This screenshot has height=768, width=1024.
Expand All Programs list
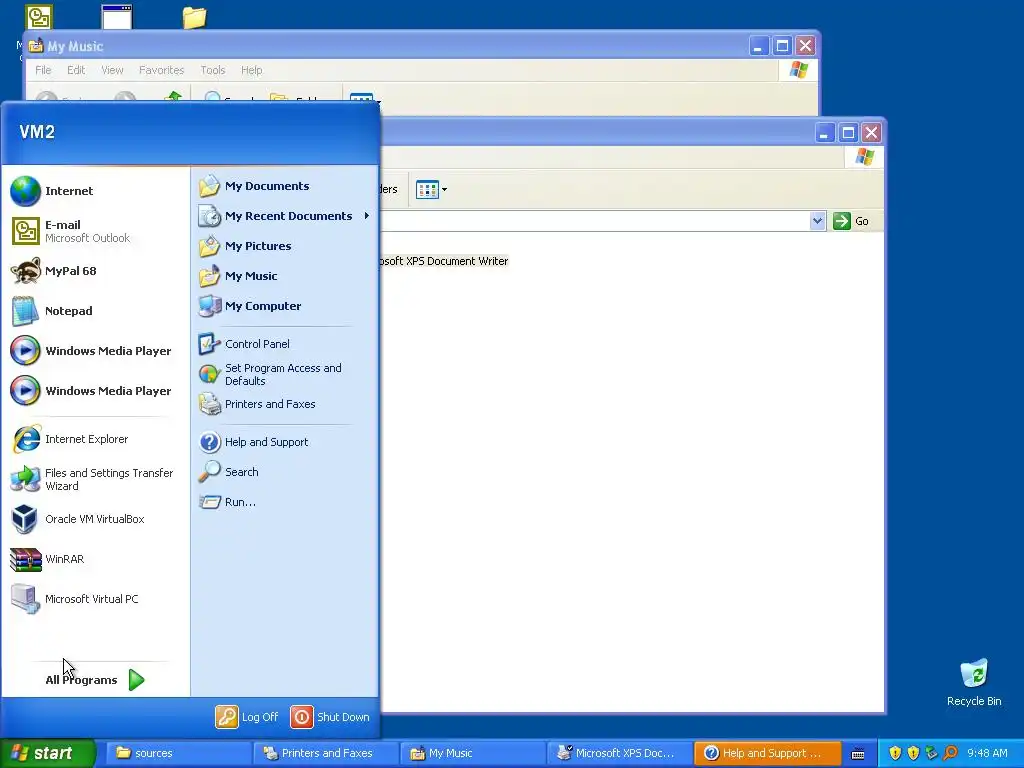pyautogui.click(x=95, y=680)
